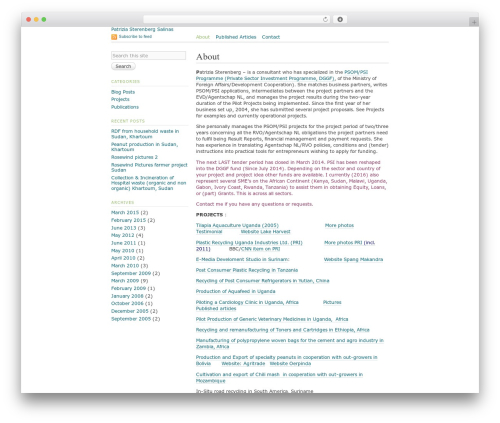Open September 2005 archive
The width and height of the screenshot is (500, 423).
click(x=131, y=319)
